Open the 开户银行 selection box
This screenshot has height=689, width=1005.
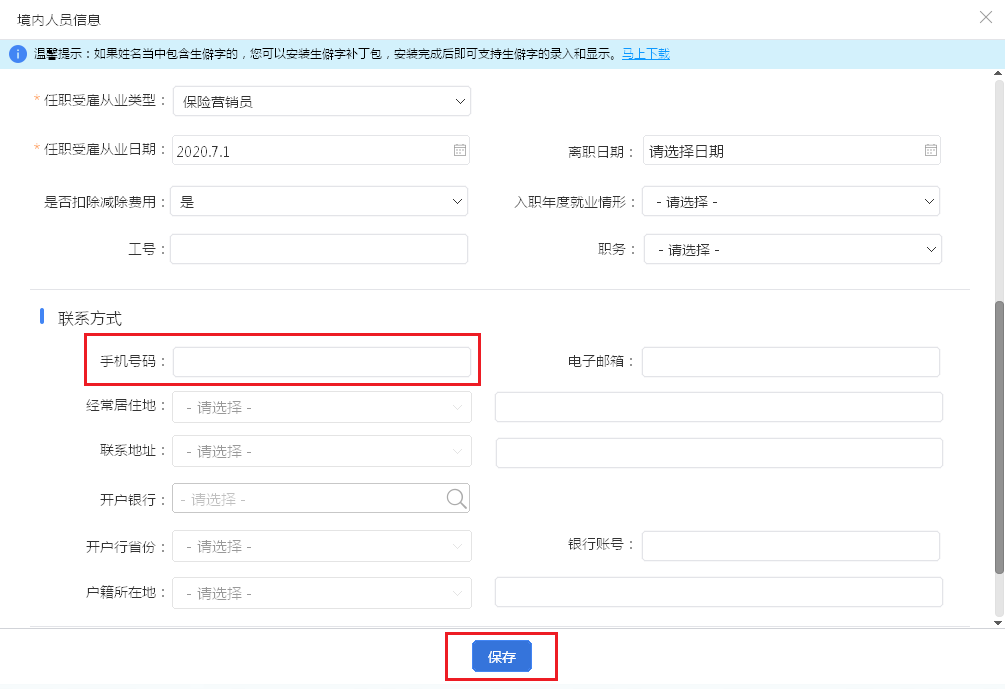(x=320, y=498)
